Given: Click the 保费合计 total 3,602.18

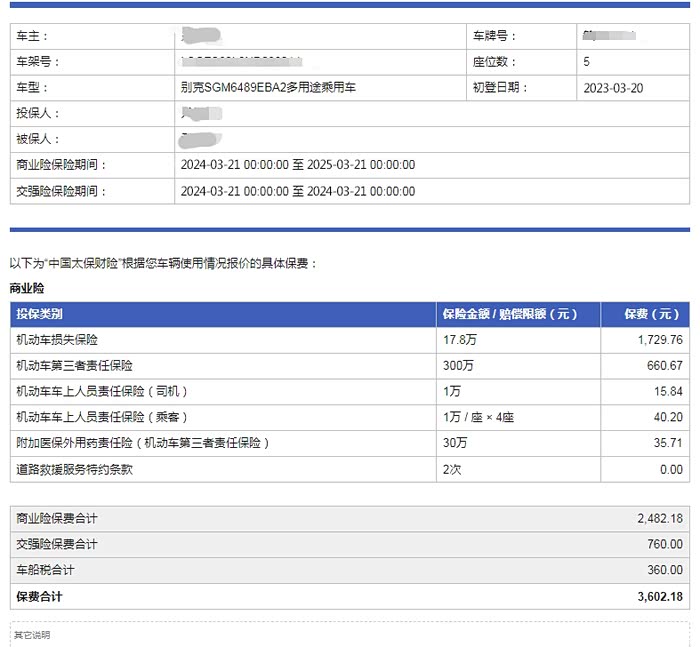Looking at the screenshot, I should click(x=658, y=596).
